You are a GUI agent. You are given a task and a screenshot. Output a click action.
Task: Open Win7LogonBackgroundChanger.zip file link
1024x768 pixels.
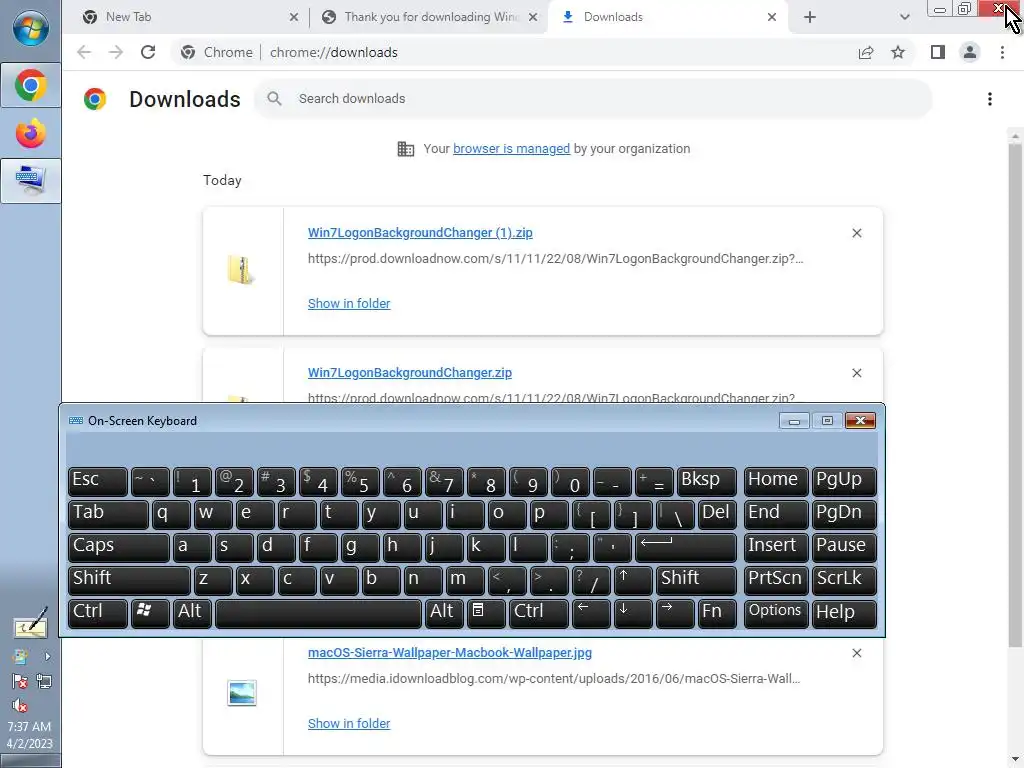point(409,373)
